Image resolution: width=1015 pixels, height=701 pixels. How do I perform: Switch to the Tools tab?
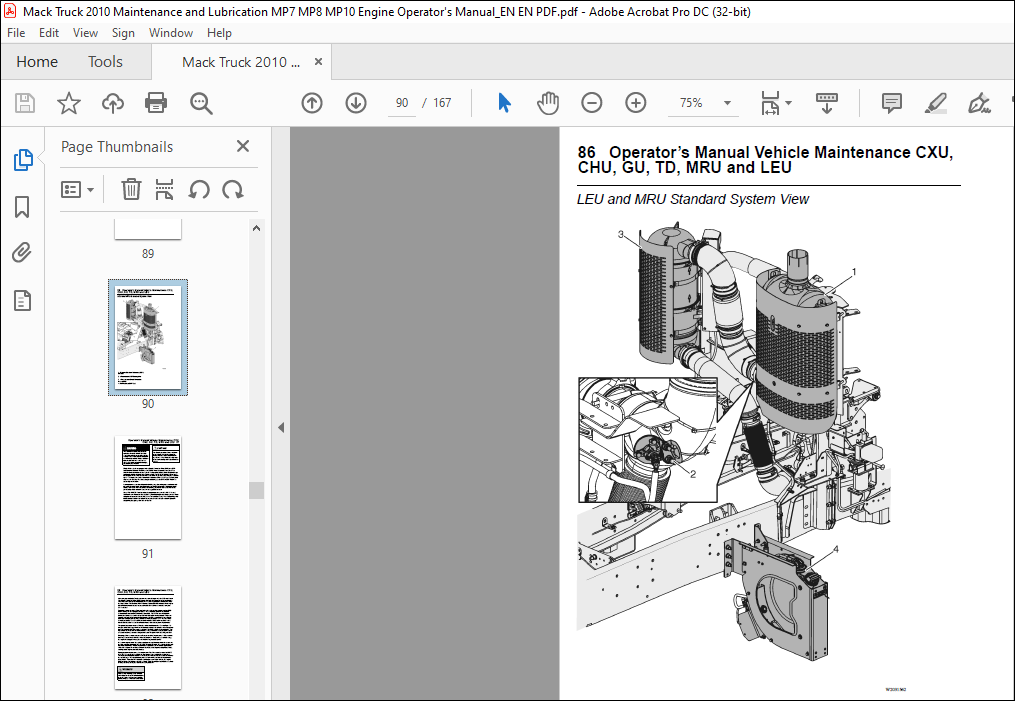(x=105, y=61)
